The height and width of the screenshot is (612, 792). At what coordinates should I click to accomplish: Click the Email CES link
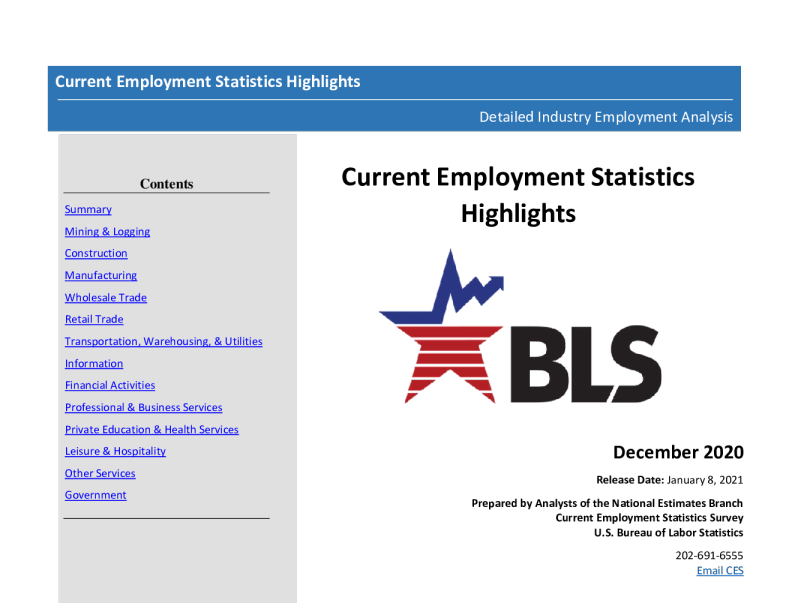point(719,571)
